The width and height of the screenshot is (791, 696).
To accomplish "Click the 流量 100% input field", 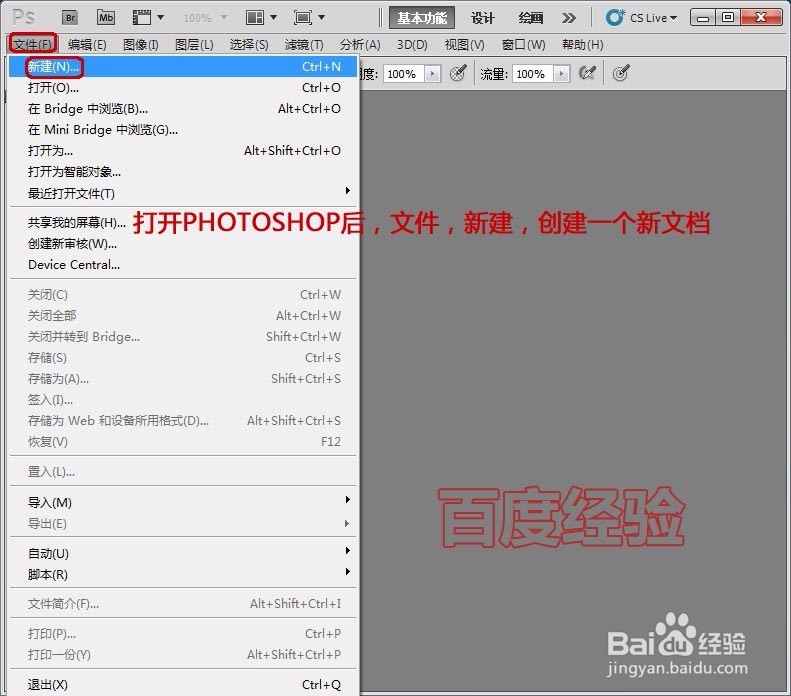I will pyautogui.click(x=533, y=74).
